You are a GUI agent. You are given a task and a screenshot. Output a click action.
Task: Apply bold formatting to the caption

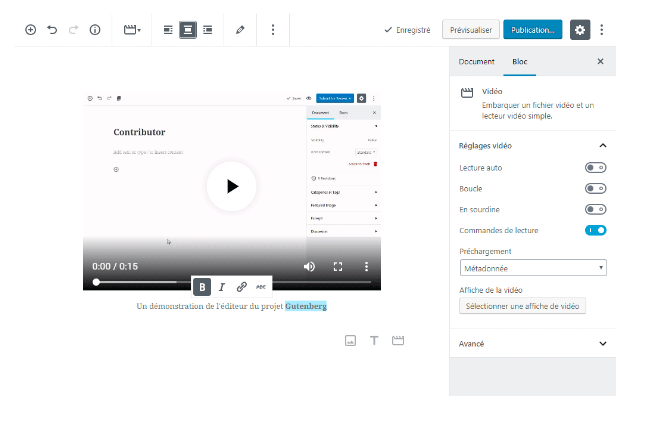click(x=202, y=287)
